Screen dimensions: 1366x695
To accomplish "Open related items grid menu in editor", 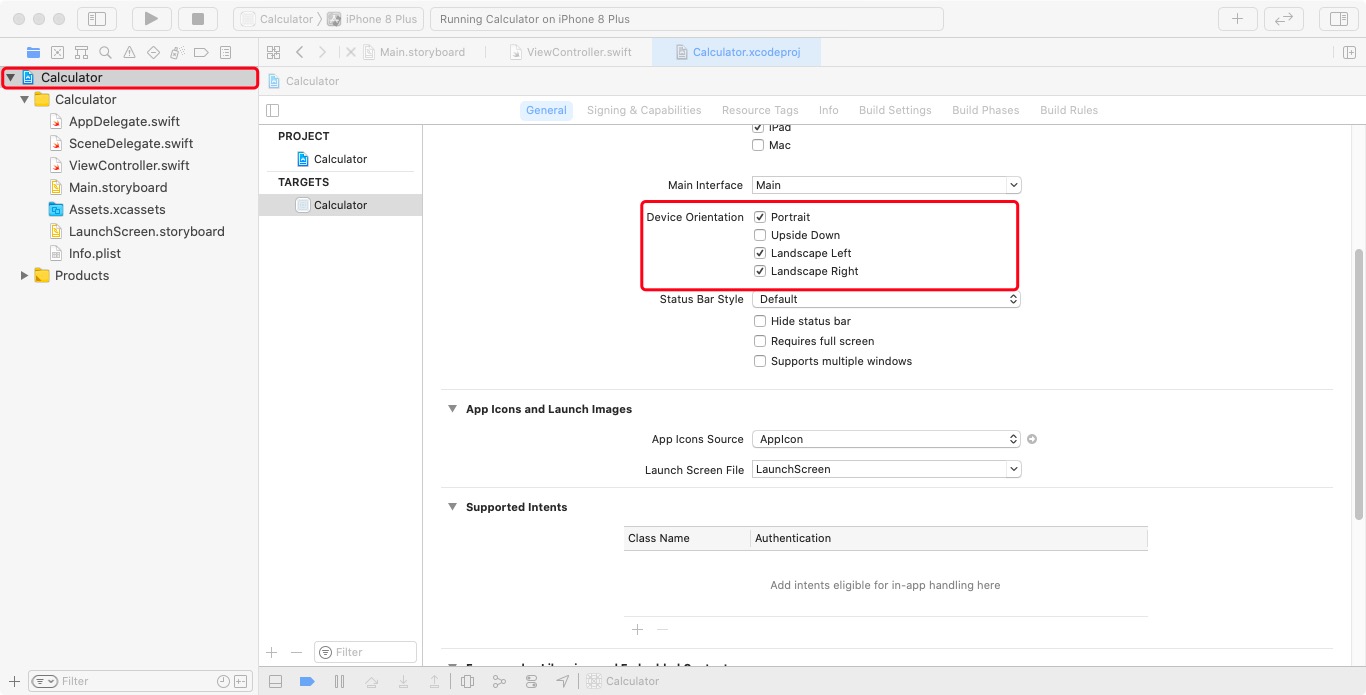I will coord(273,52).
